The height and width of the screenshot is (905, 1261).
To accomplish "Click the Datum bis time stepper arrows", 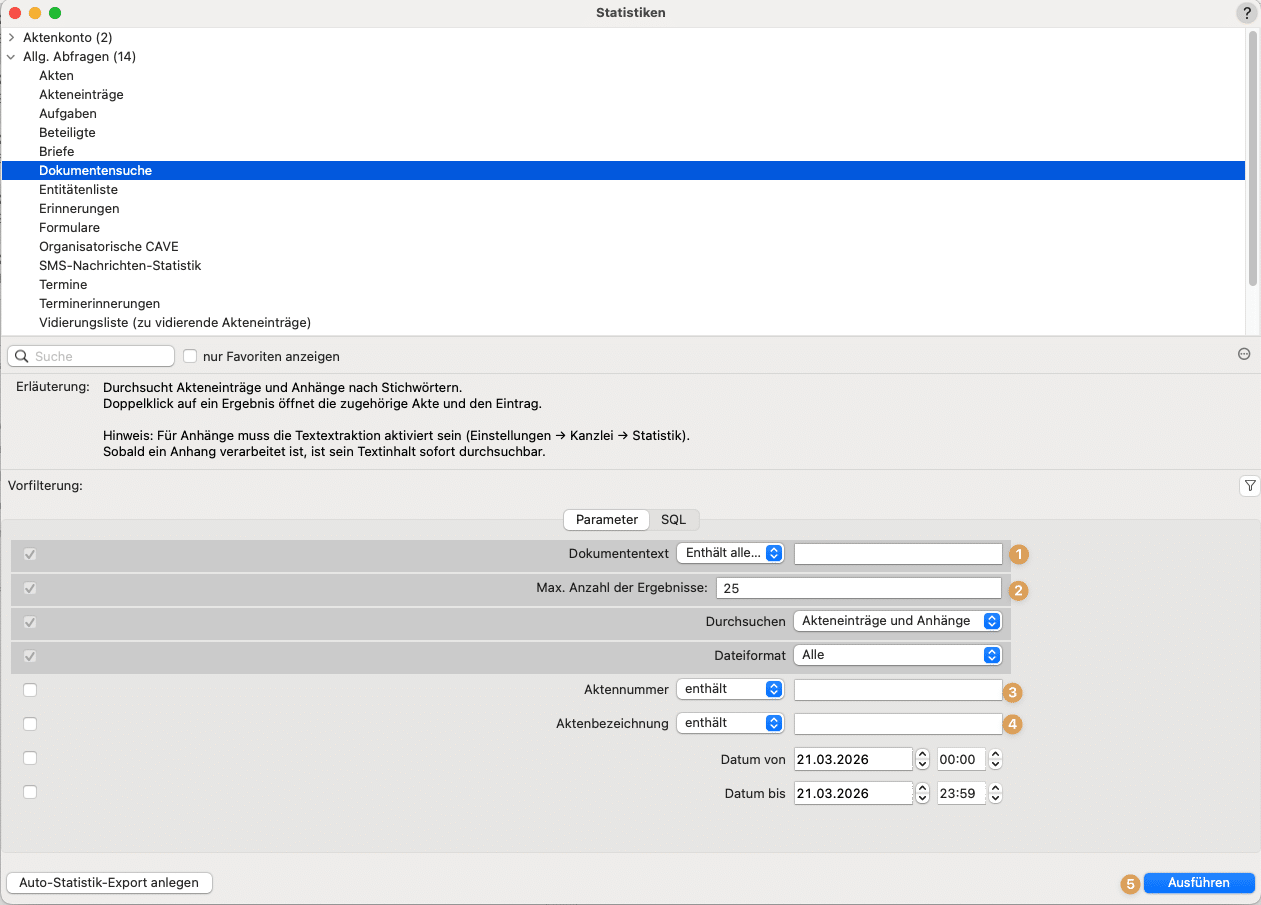I will point(995,793).
